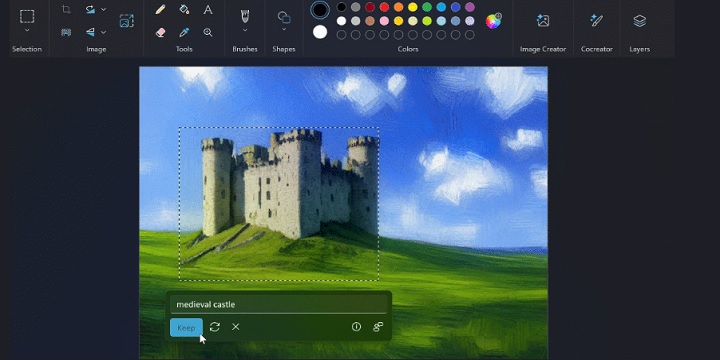Image resolution: width=720 pixels, height=360 pixels.
Task: Click the Flip image icon
Action: 90,32
